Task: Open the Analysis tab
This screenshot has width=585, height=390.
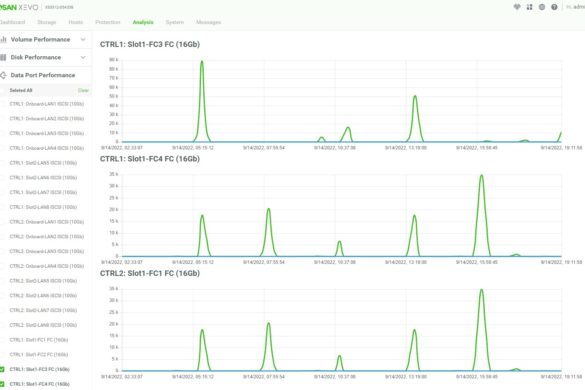Action: pyautogui.click(x=143, y=22)
